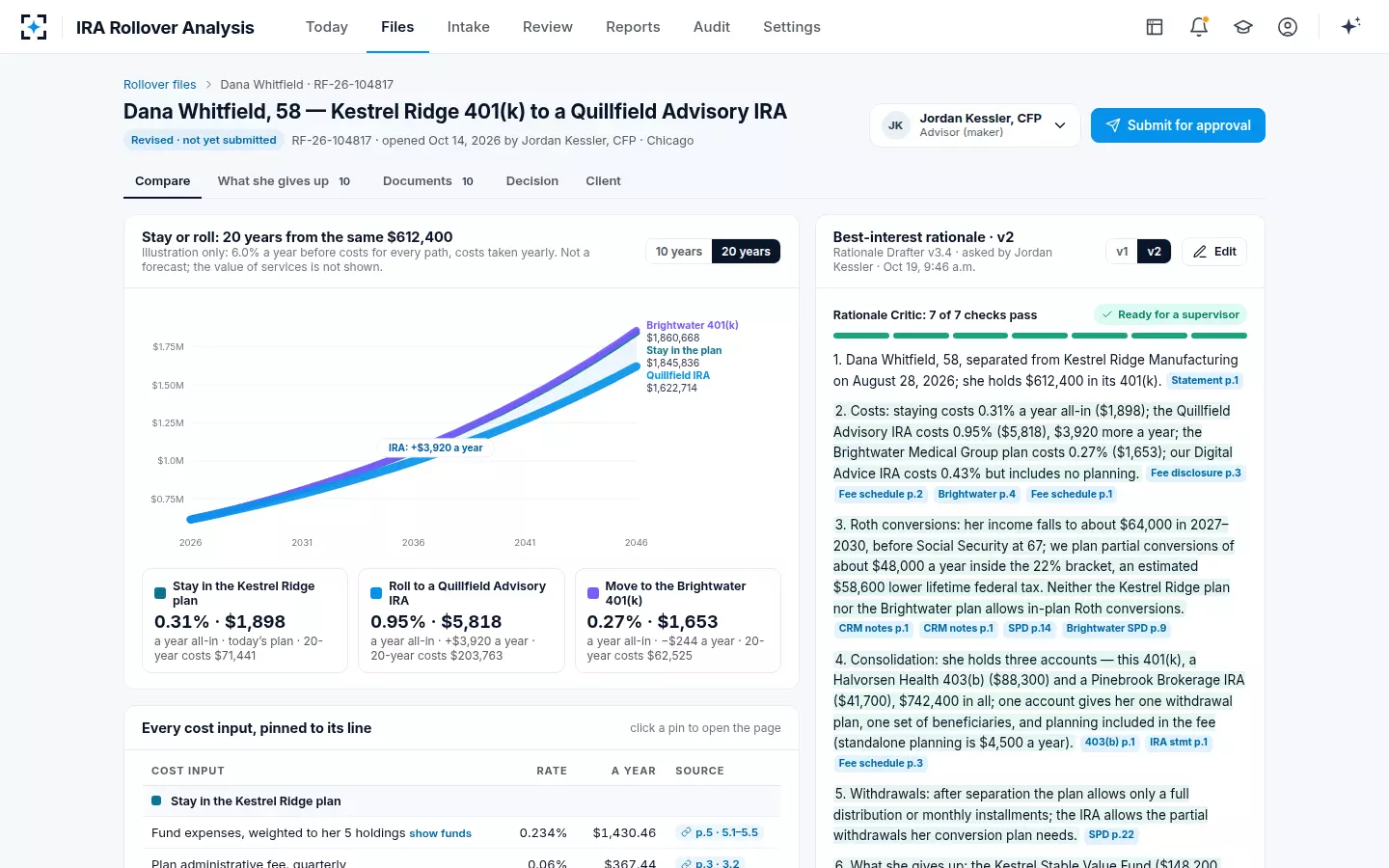The height and width of the screenshot is (868, 1389).
Task: Click the IRA Rollover Analysis logo icon
Action: 34,27
